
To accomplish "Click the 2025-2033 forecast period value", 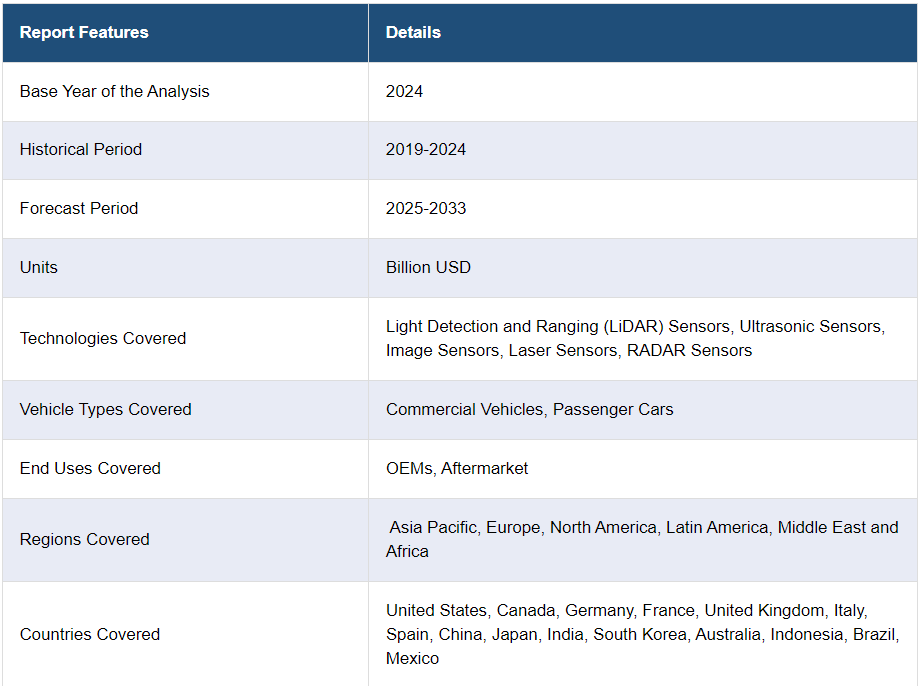I will coord(426,208).
